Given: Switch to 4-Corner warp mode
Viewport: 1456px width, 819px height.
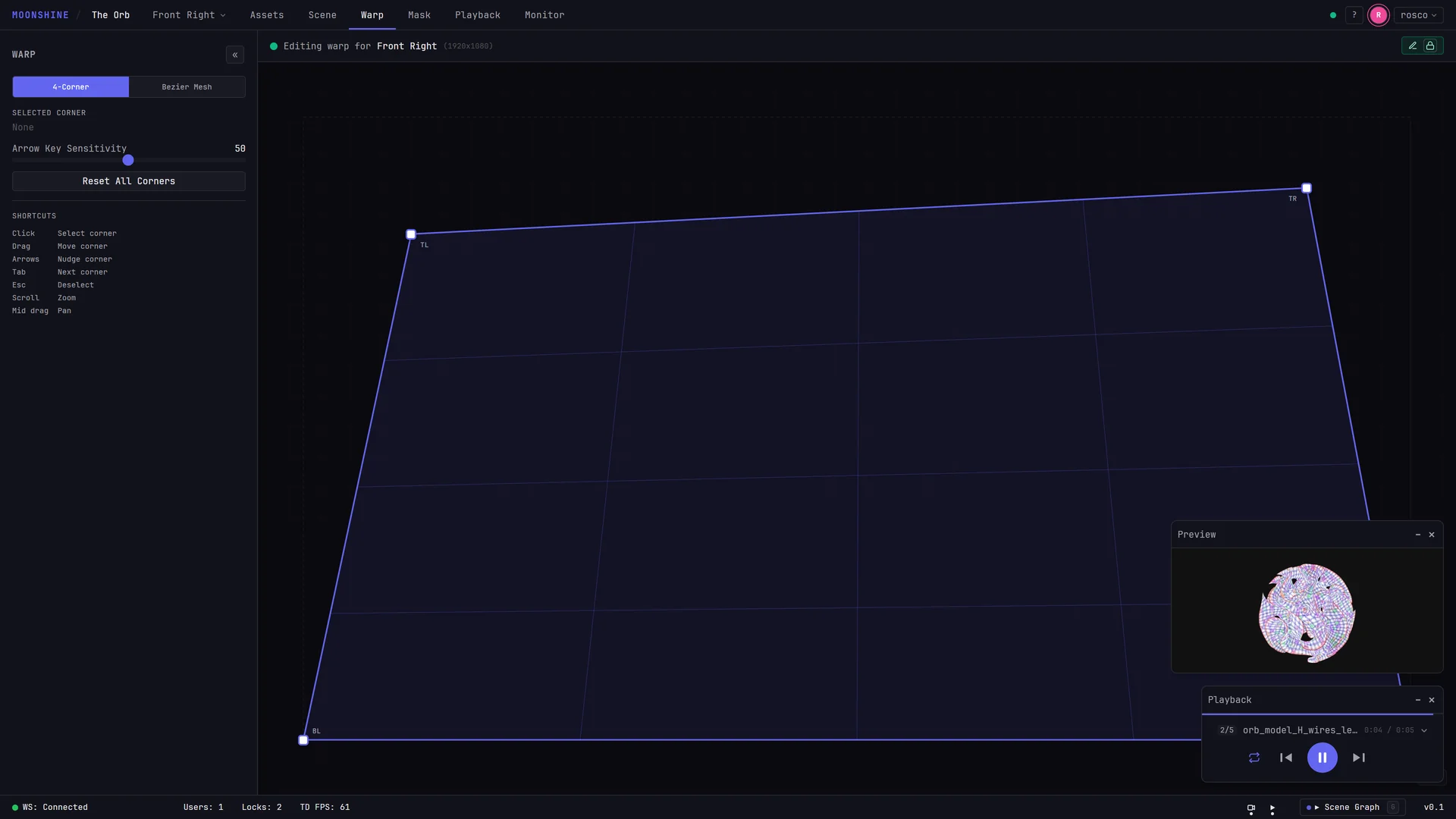Looking at the screenshot, I should click(x=71, y=87).
